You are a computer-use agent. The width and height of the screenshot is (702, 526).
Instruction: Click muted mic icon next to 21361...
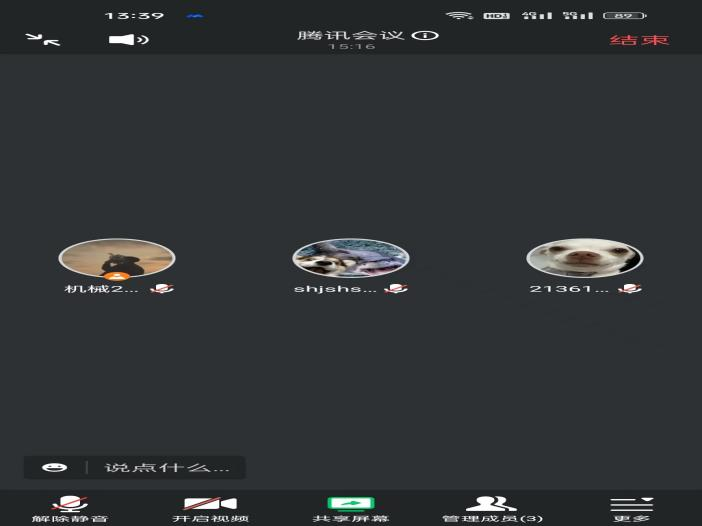tap(630, 289)
